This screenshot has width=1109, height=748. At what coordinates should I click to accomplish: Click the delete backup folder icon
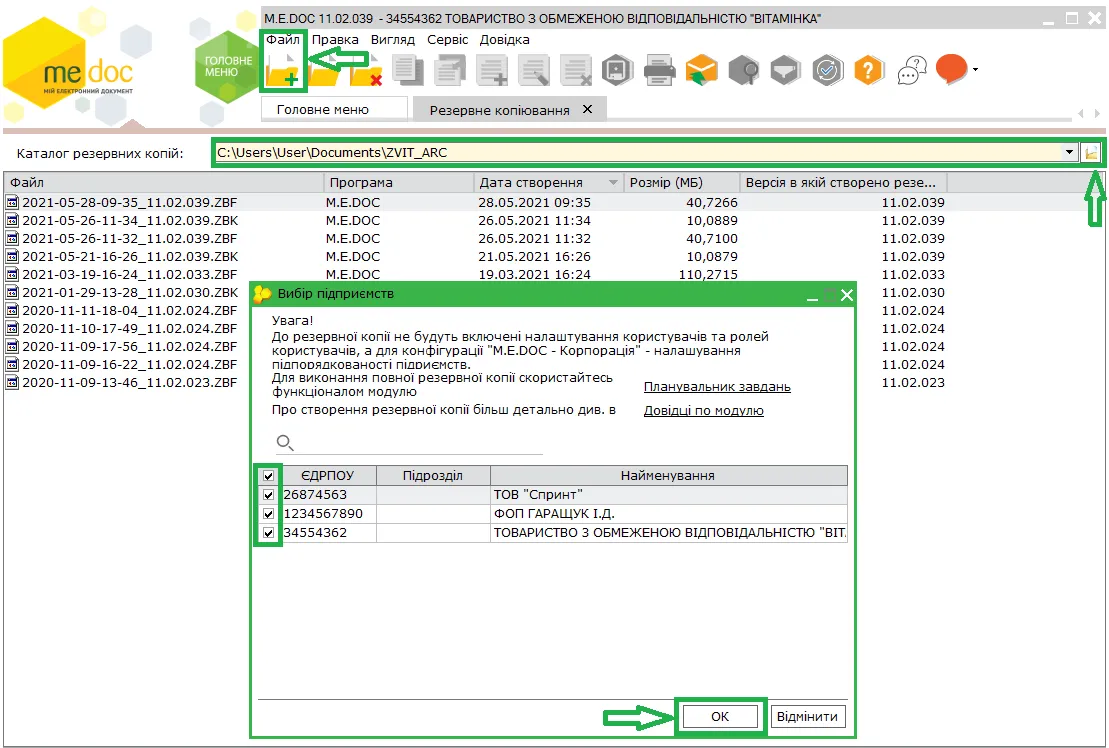point(366,71)
